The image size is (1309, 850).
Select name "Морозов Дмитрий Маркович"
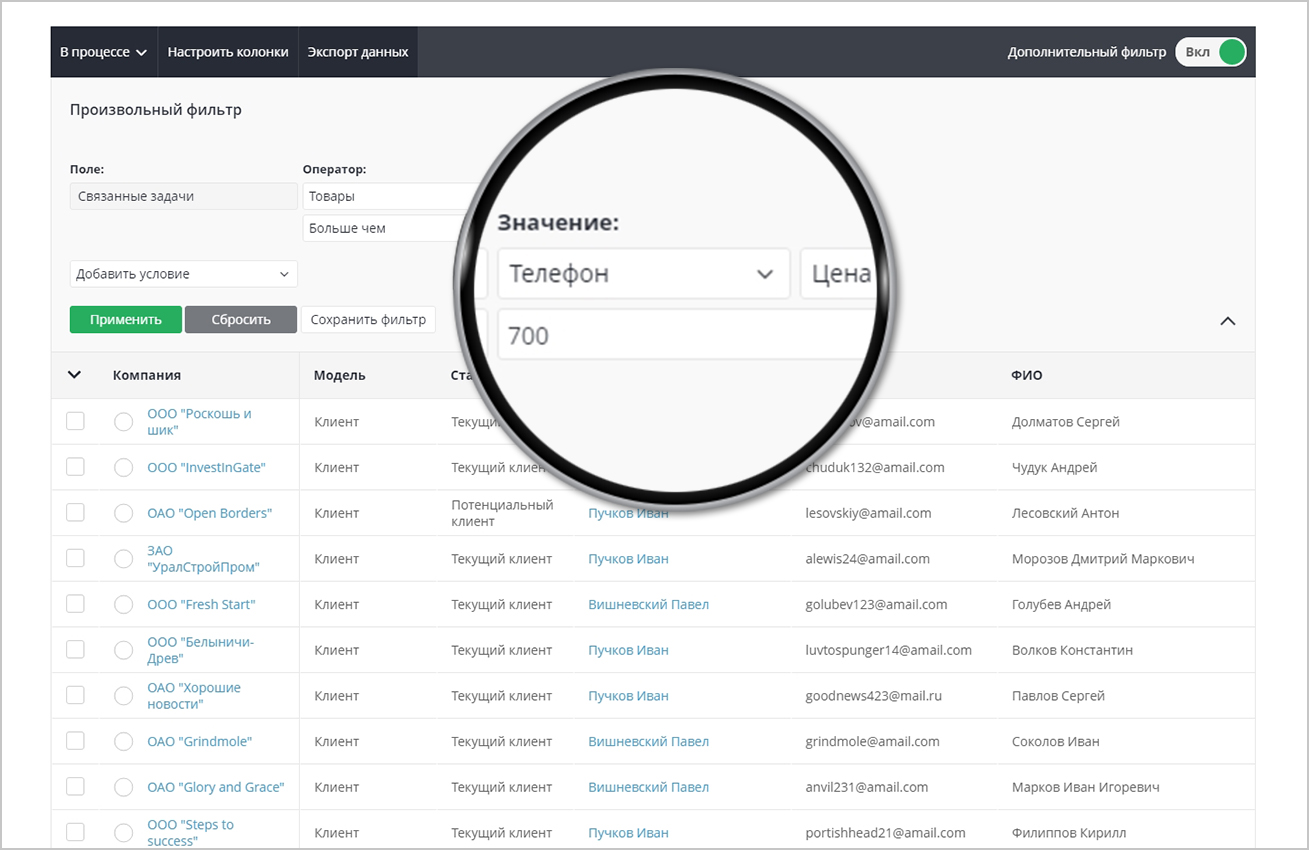click(x=1103, y=559)
